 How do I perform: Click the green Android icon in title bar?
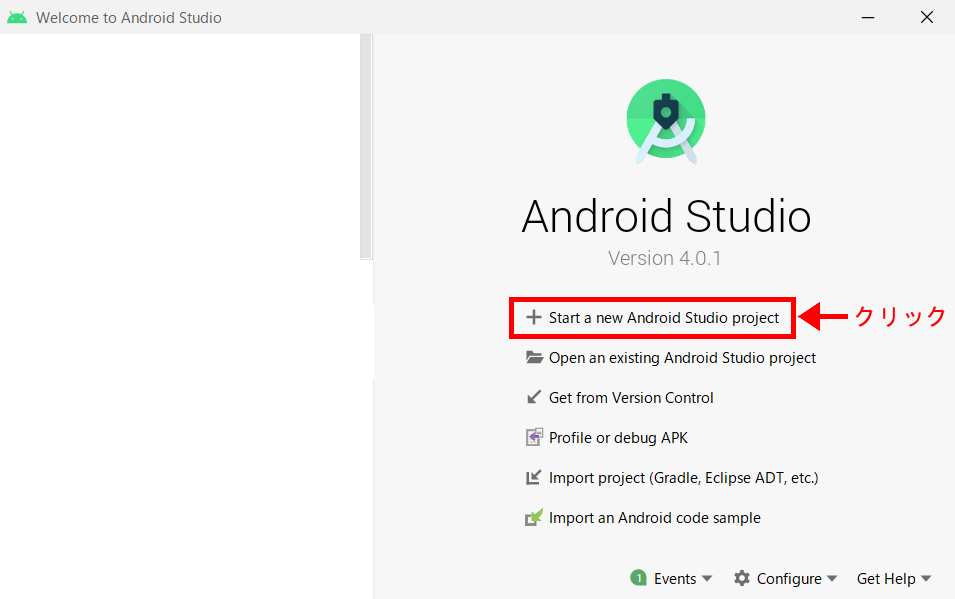tap(17, 17)
